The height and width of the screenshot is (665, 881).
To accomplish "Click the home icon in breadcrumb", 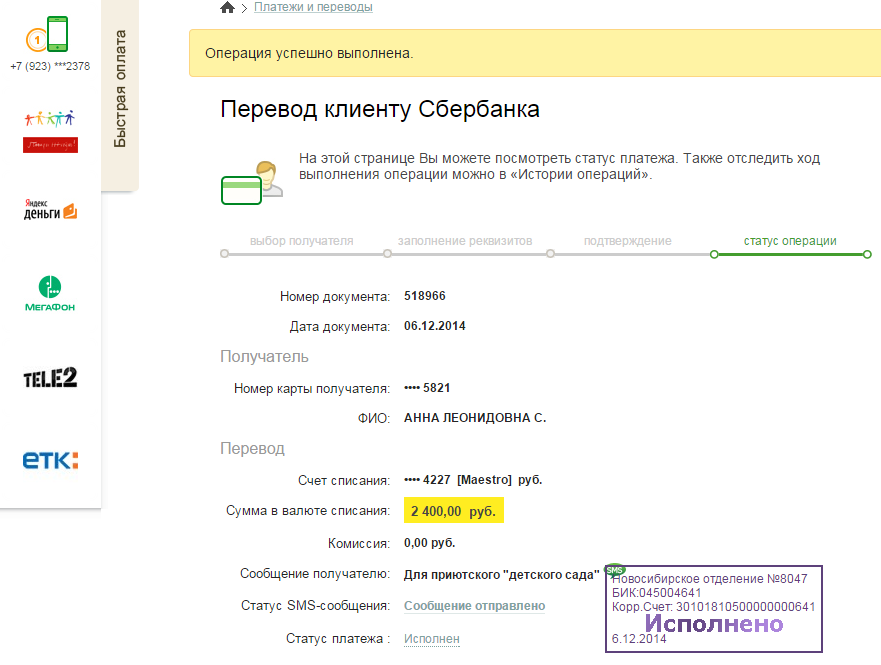I will [x=227, y=7].
